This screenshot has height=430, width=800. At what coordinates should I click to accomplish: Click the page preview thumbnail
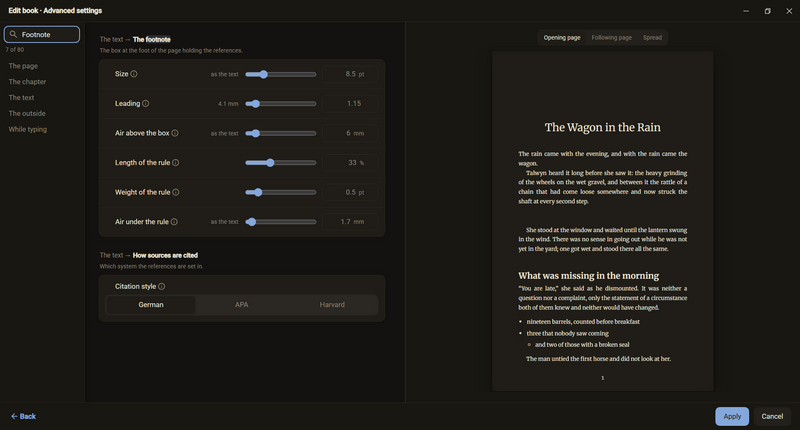click(603, 221)
